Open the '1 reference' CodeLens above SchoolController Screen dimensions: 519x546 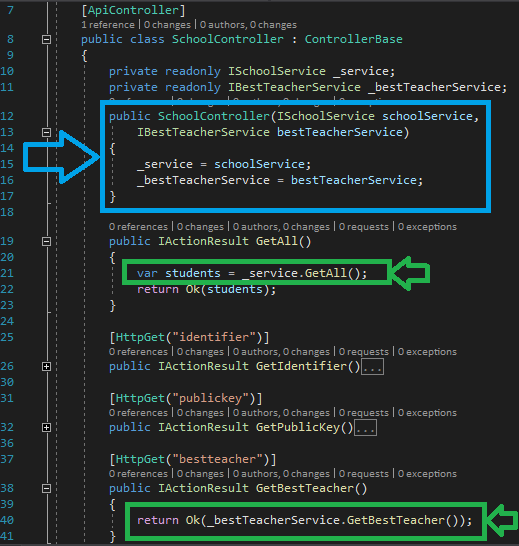coord(108,25)
